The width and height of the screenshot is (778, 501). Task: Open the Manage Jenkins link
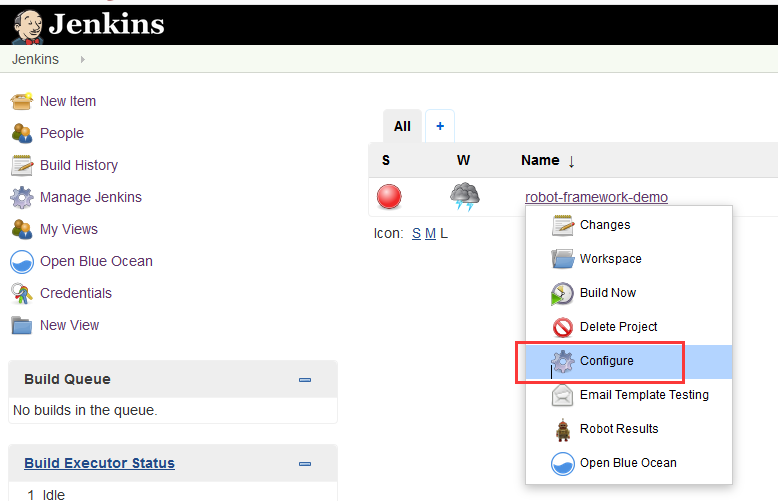(x=91, y=197)
